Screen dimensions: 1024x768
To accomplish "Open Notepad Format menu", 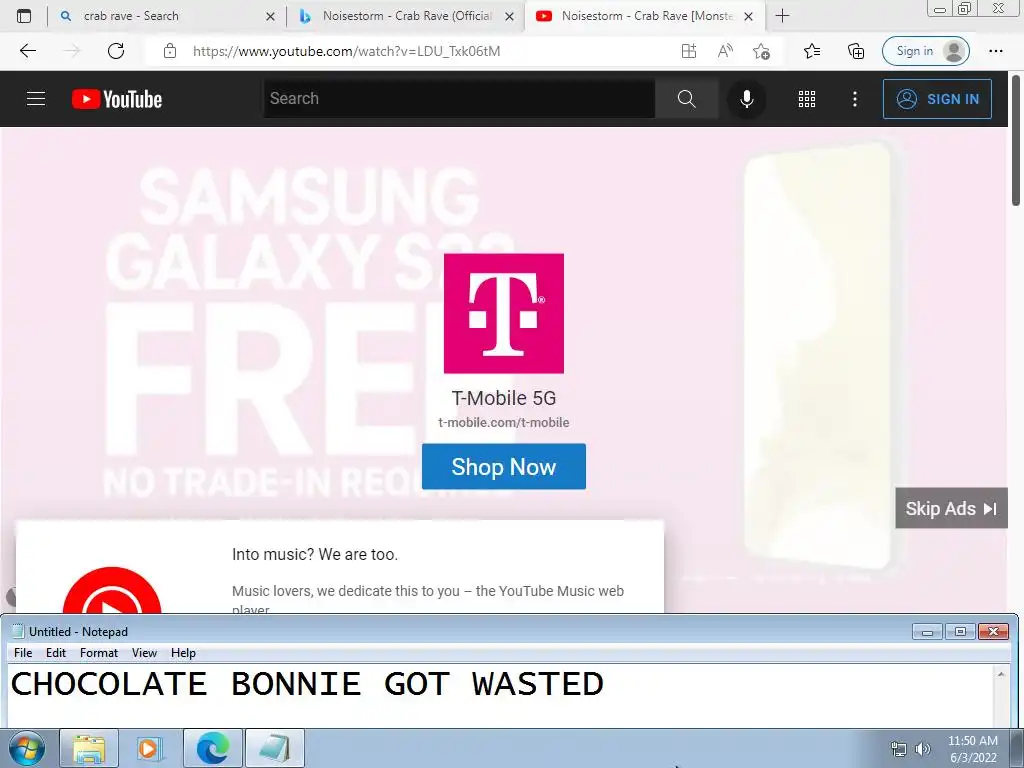I will 99,652.
